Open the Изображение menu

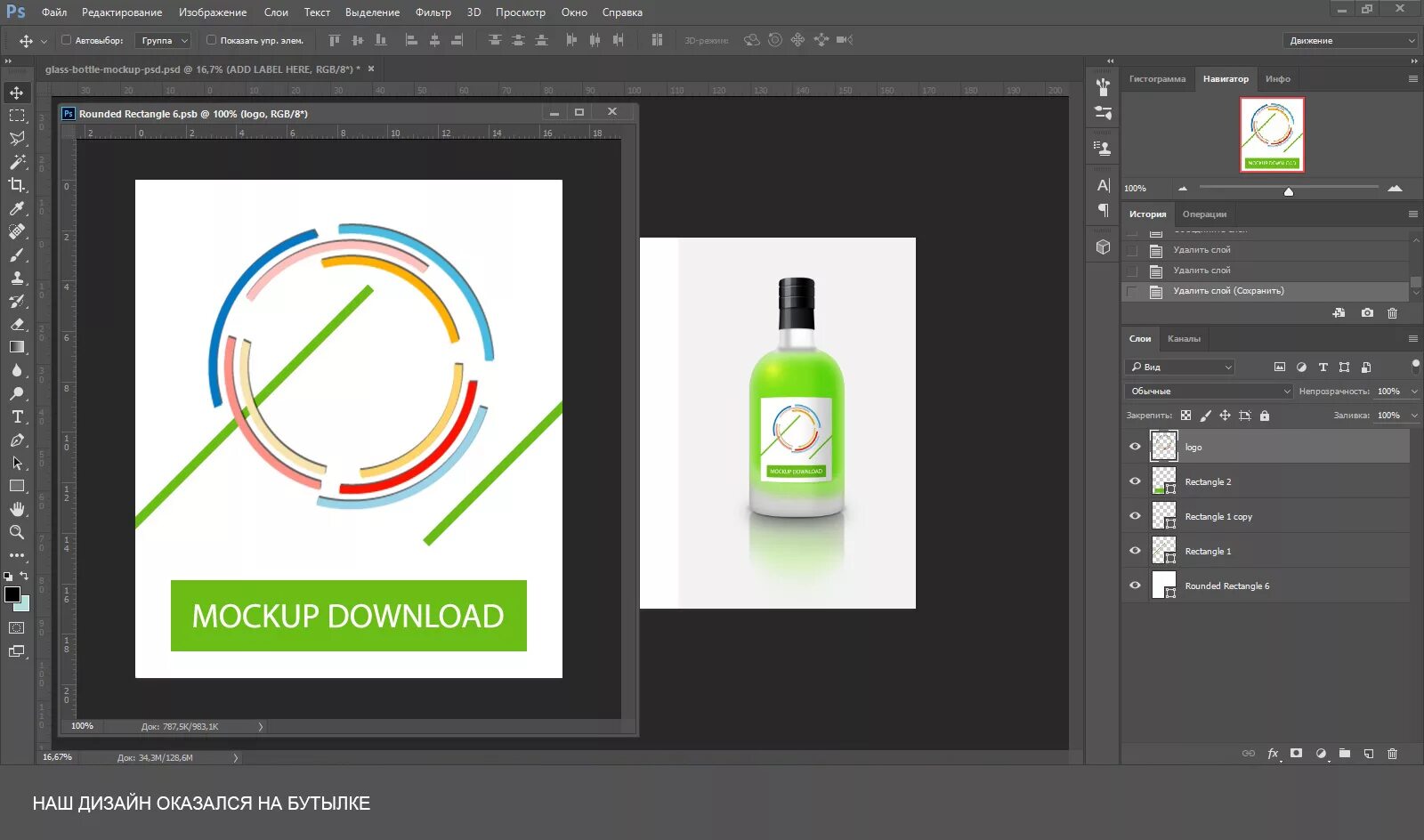(x=213, y=12)
